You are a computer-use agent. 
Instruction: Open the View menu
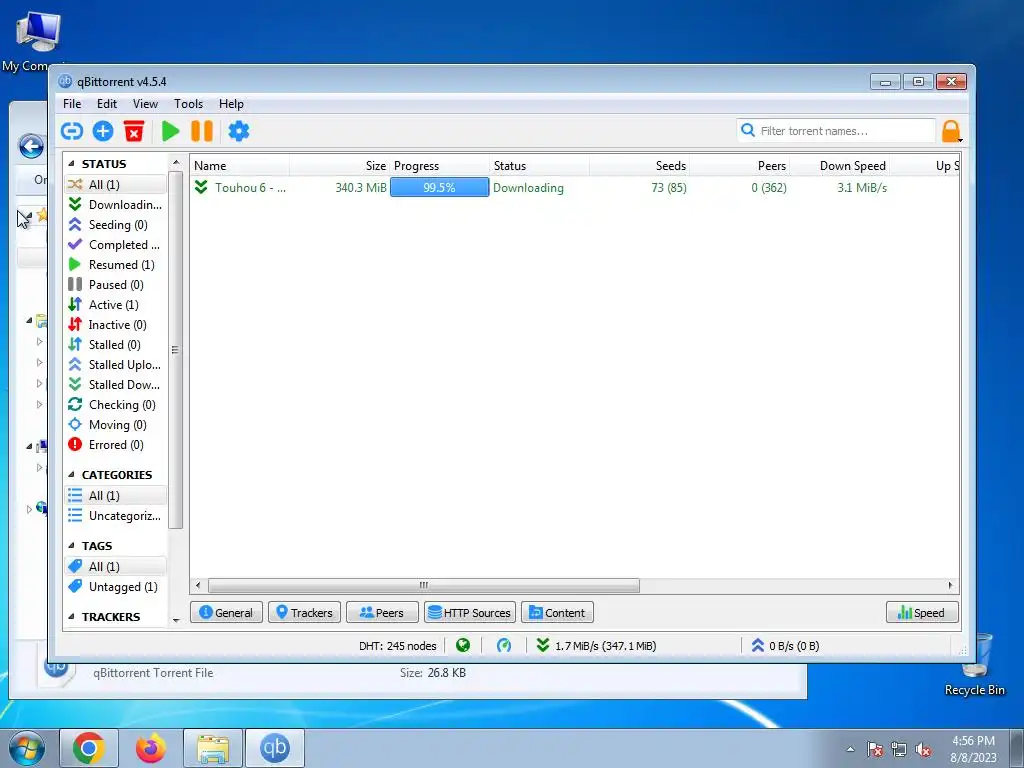click(x=145, y=104)
